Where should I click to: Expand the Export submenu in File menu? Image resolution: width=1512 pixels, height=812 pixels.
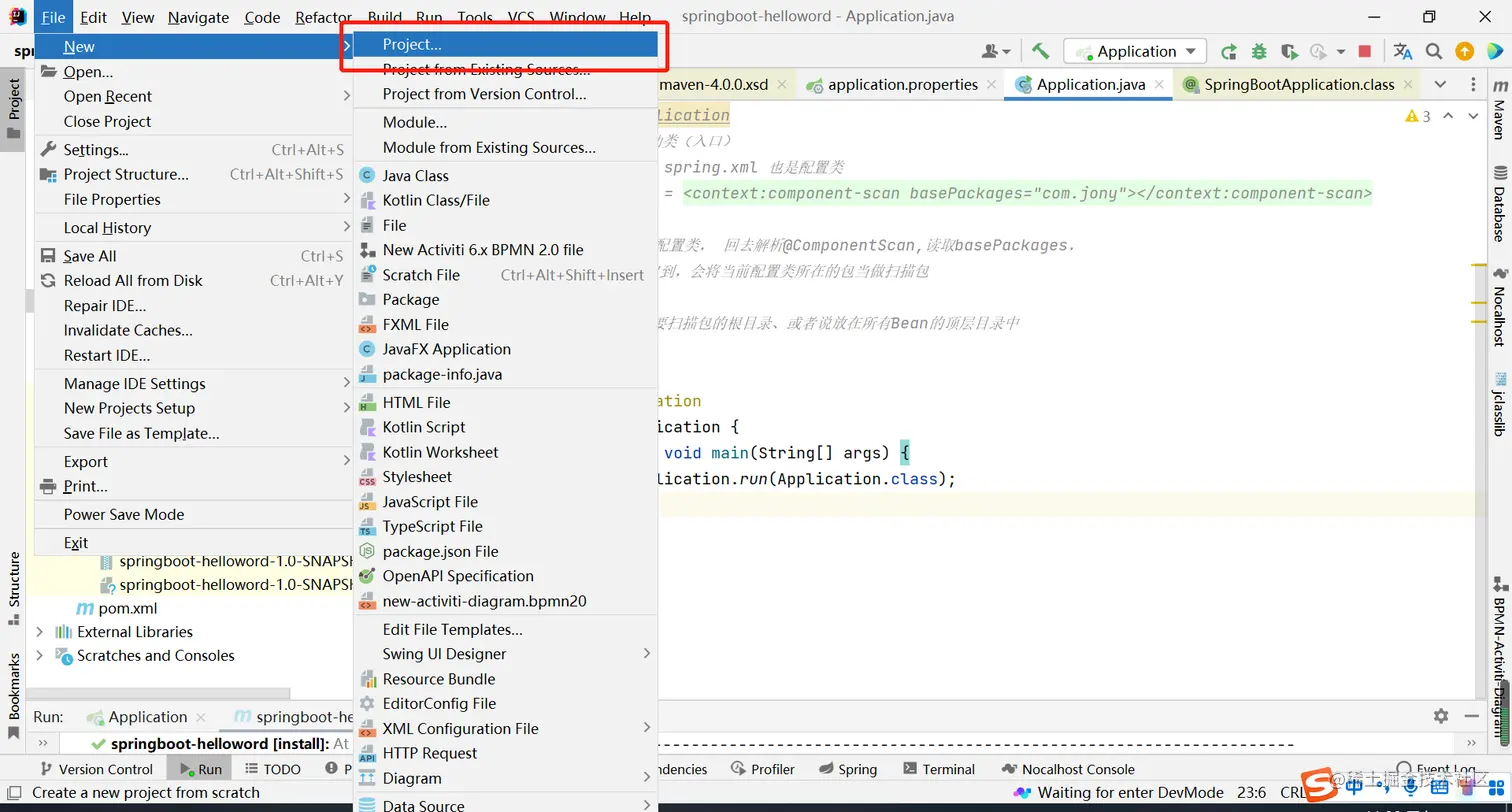coord(193,462)
